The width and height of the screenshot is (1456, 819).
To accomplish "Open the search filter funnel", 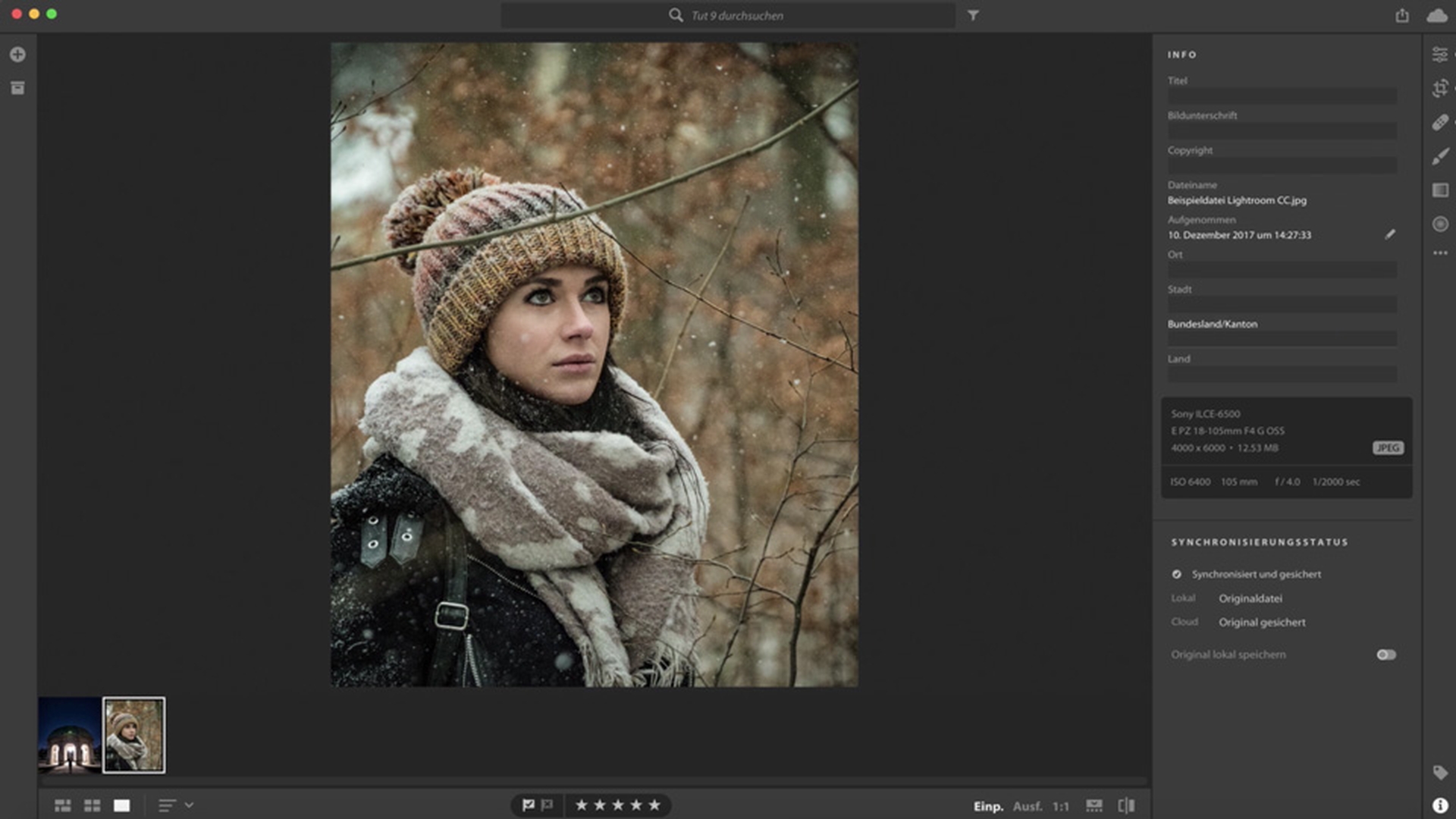I will point(973,15).
